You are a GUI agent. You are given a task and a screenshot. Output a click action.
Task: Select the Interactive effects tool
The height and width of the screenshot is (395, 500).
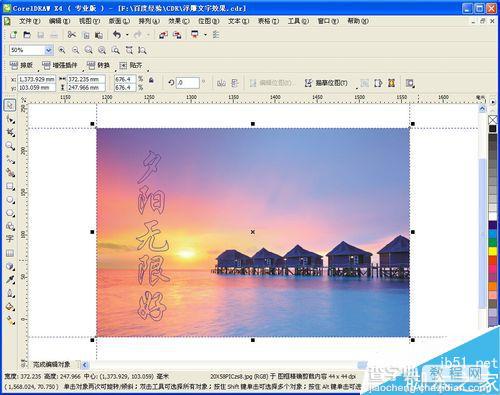pos(10,266)
